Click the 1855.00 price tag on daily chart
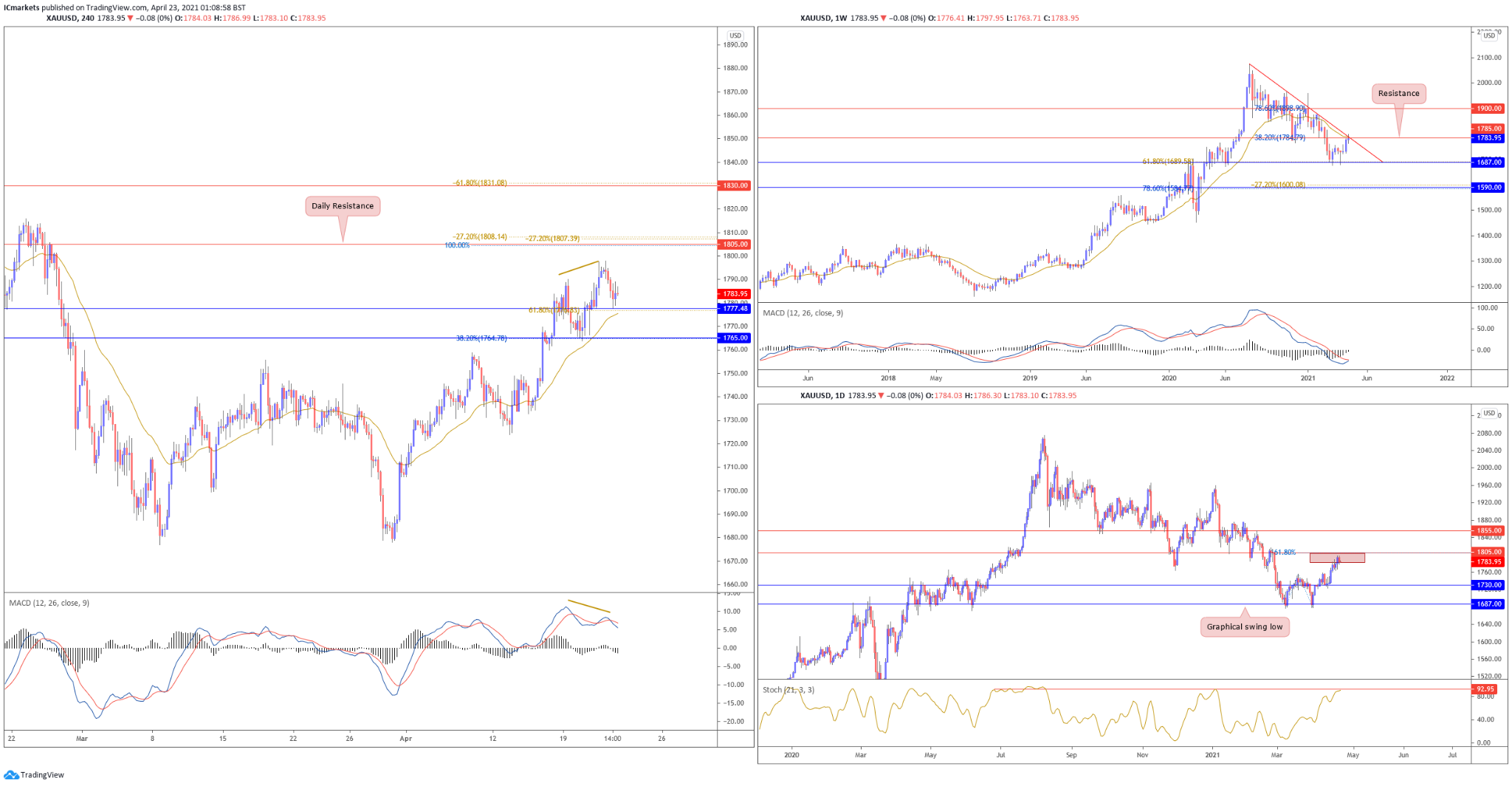The width and height of the screenshot is (1512, 786). click(1488, 530)
